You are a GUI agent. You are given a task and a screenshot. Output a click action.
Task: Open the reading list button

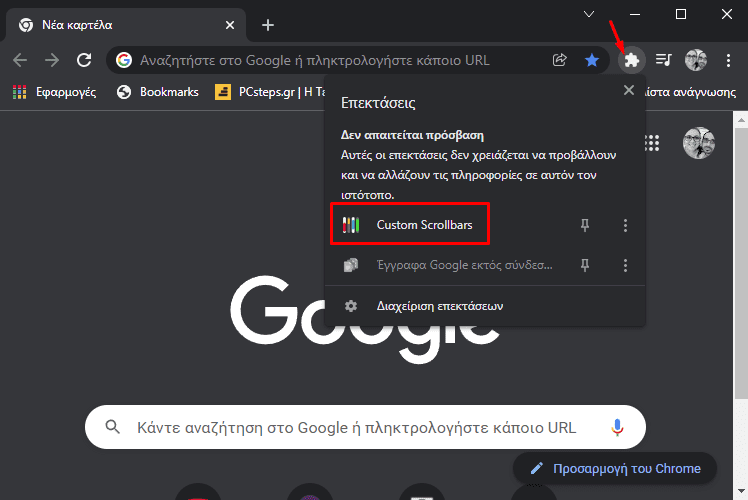pos(691,92)
